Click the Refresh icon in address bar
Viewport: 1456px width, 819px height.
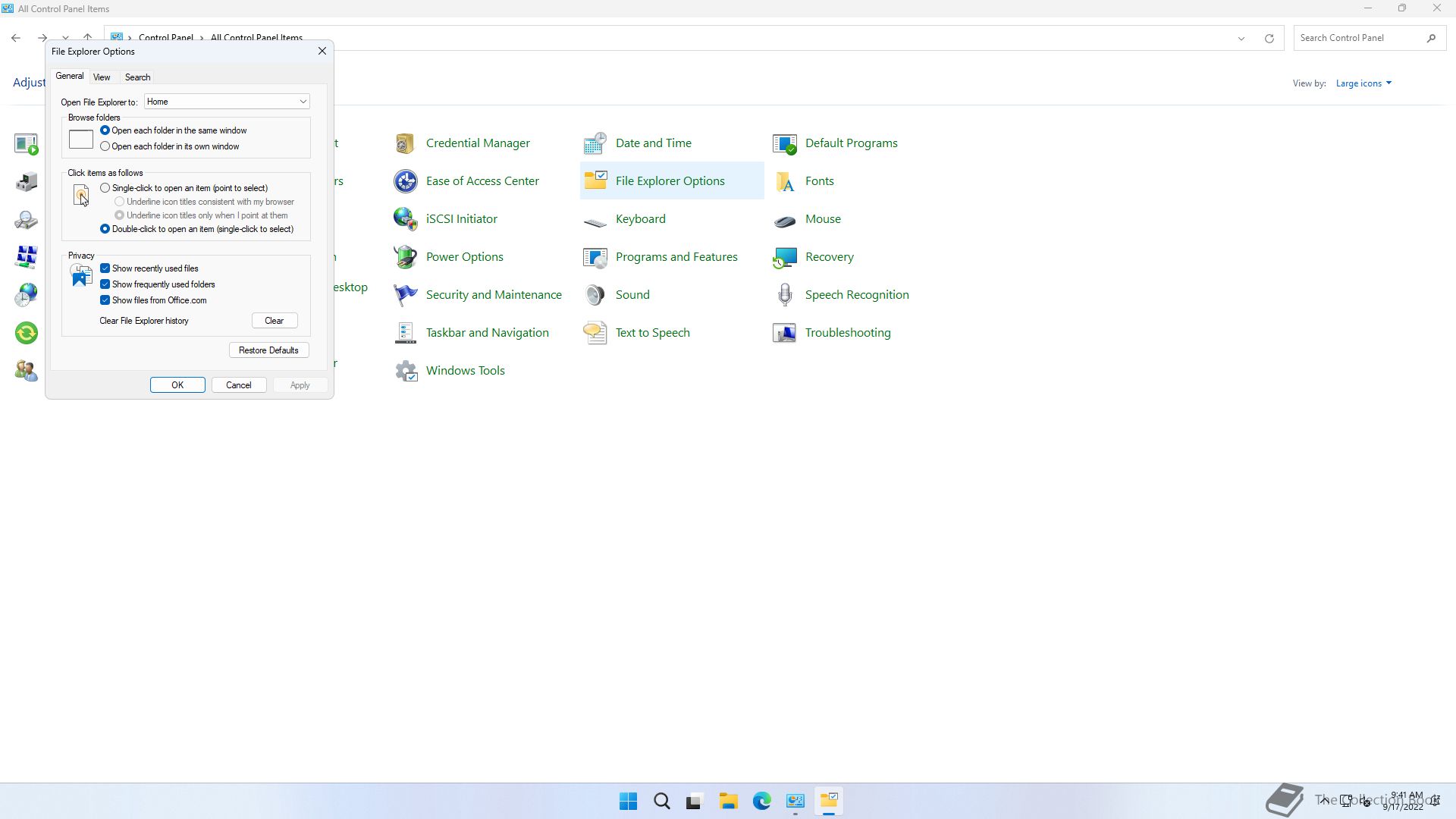coord(1269,38)
